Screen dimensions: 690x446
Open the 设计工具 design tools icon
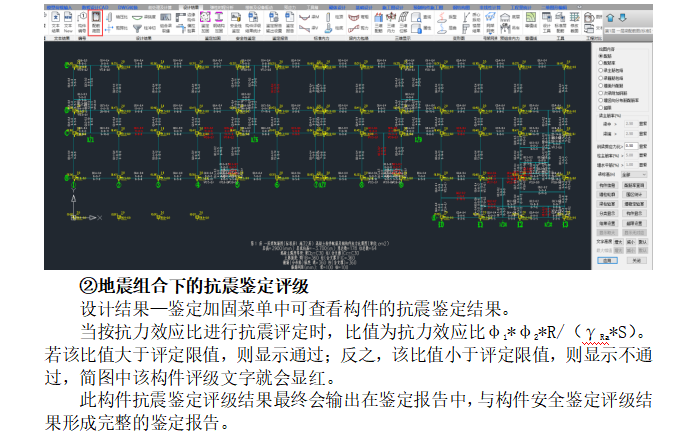tap(547, 22)
